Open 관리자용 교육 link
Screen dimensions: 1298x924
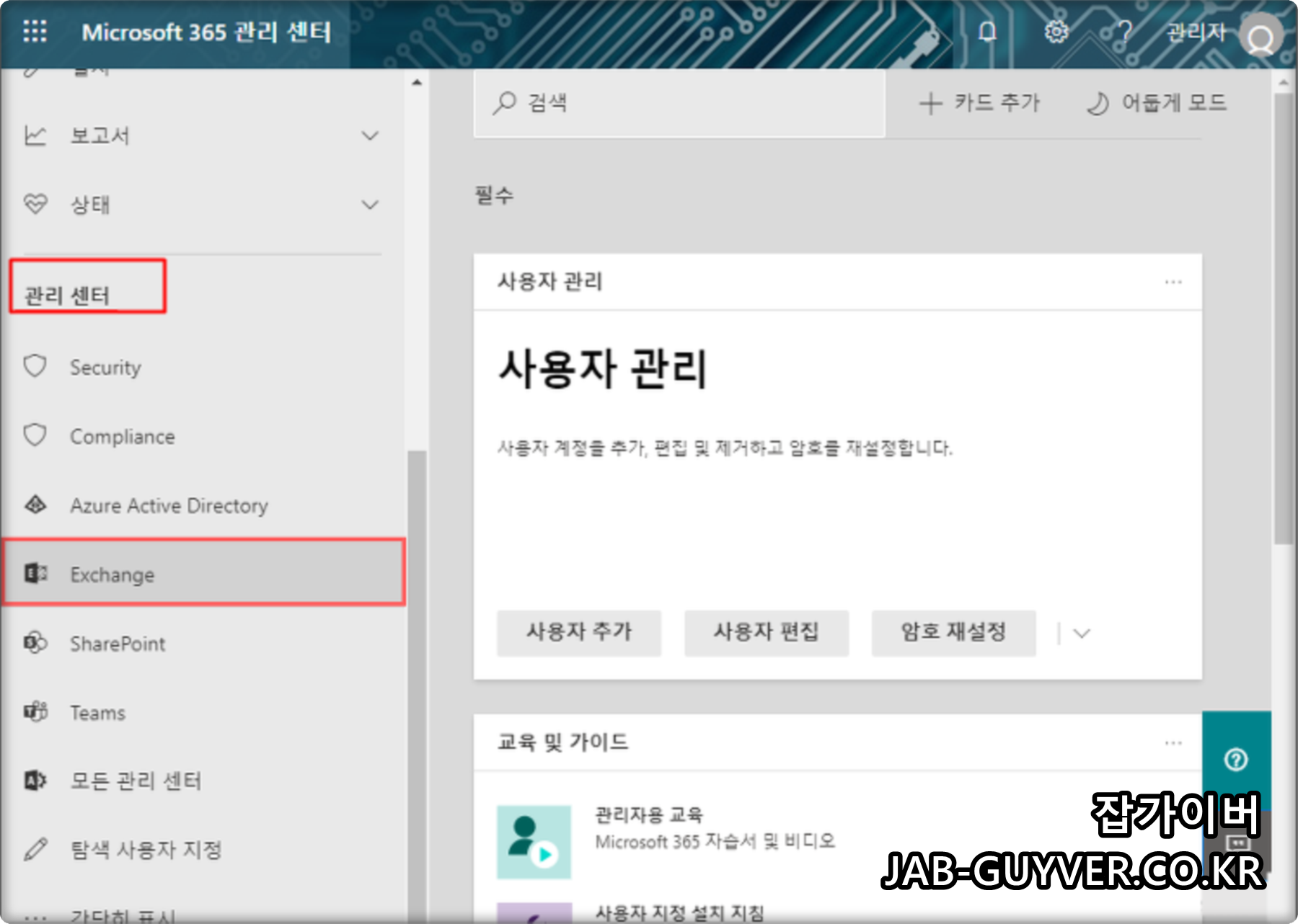coord(648,814)
